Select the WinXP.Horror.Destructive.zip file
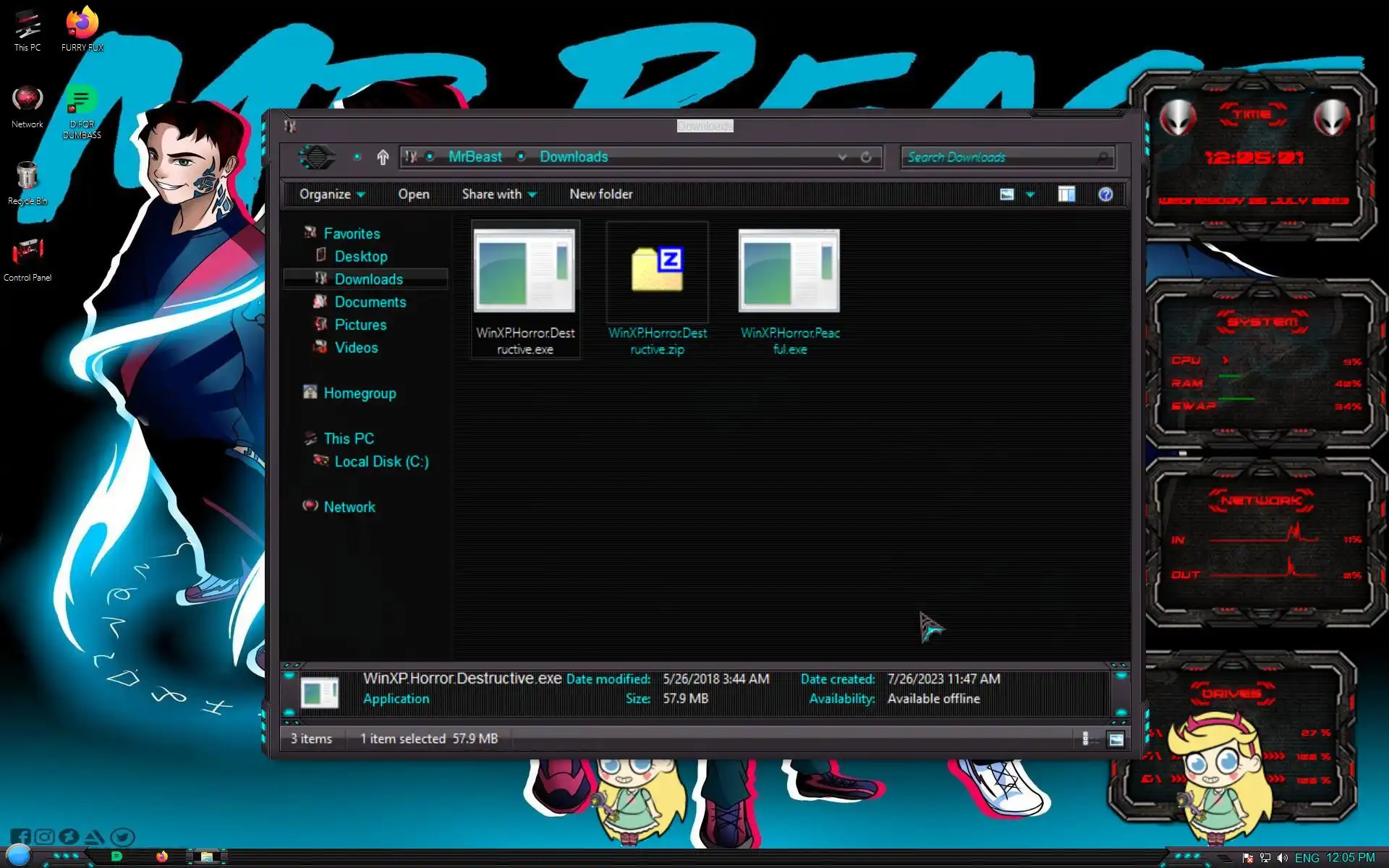The height and width of the screenshot is (868, 1389). [657, 289]
